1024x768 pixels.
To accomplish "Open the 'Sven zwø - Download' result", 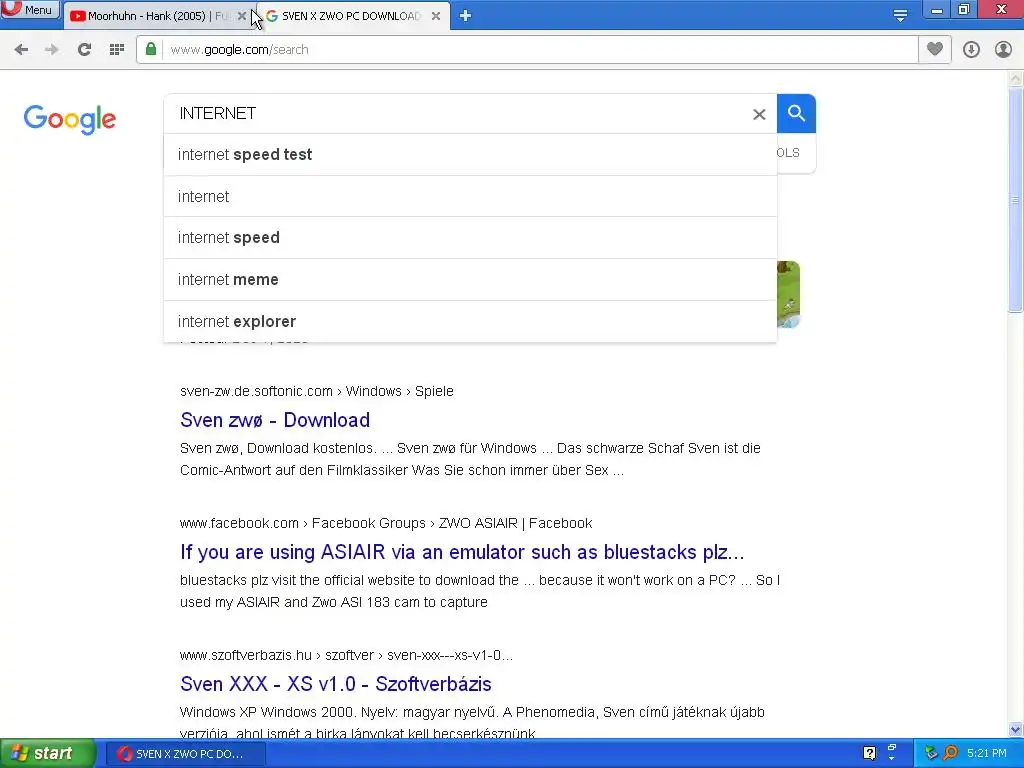I will pyautogui.click(x=275, y=420).
